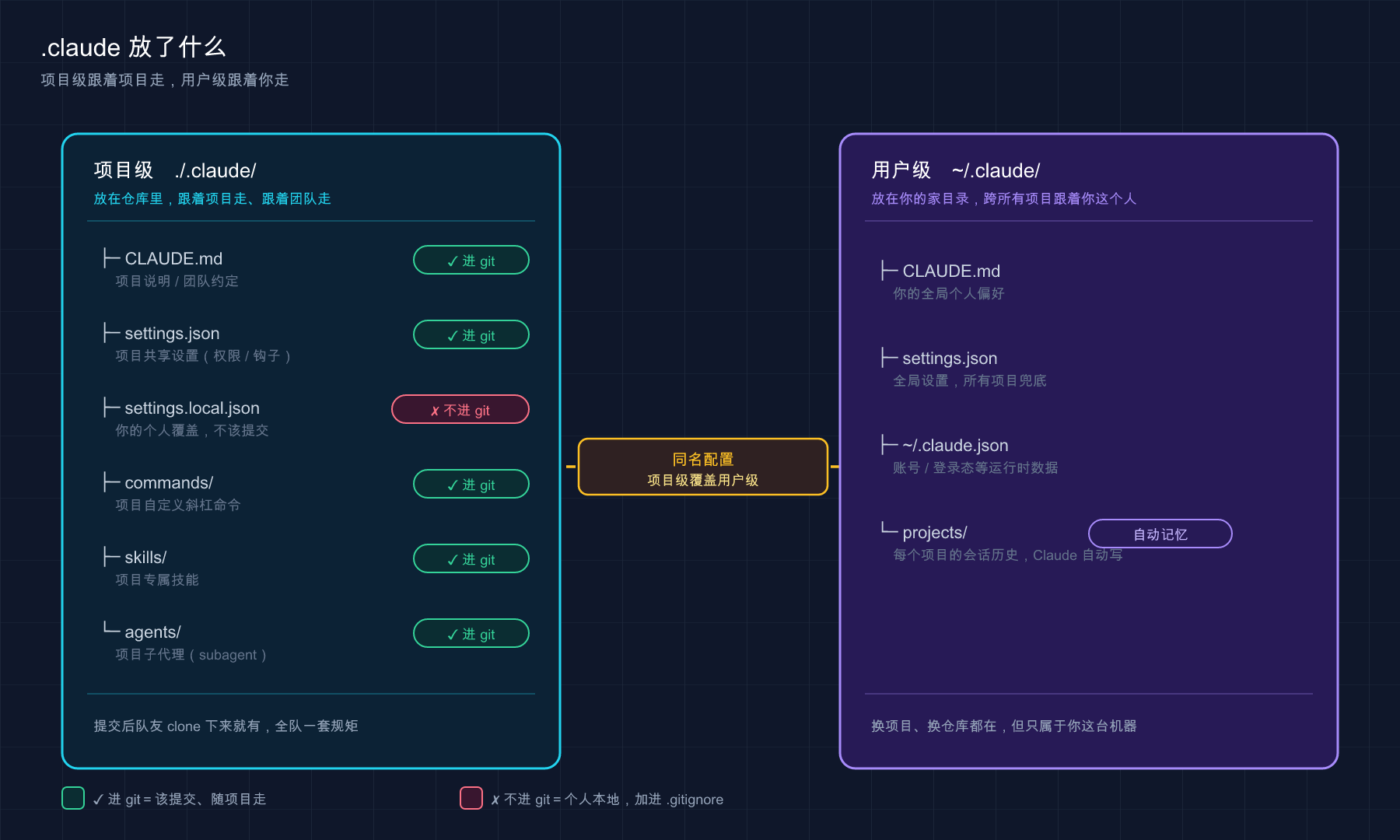
Task: Click the '进 git' badge next to commands/
Action: [471, 485]
